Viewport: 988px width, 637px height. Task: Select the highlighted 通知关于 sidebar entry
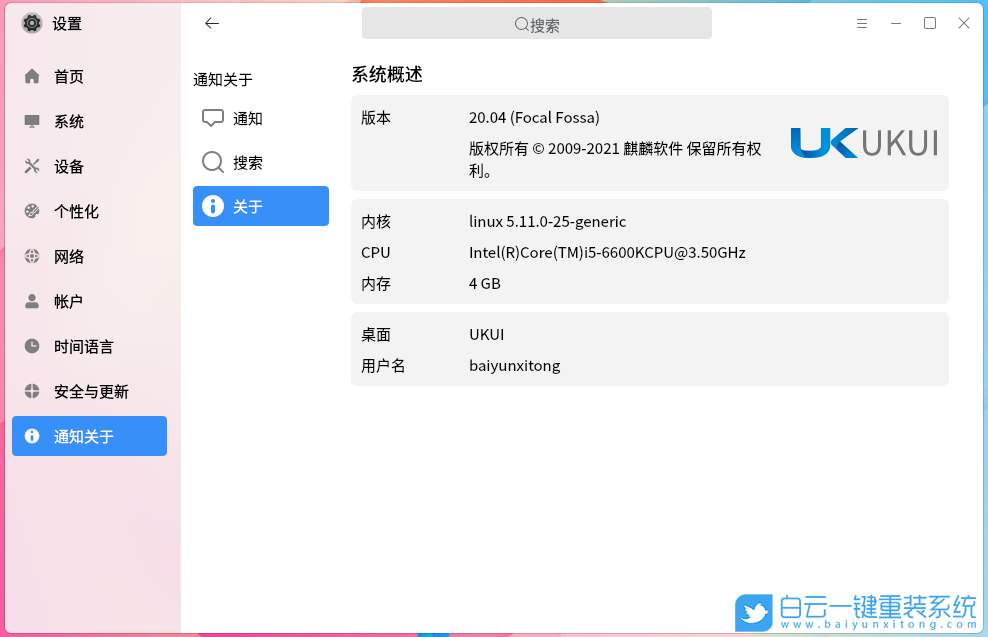pyautogui.click(x=89, y=436)
